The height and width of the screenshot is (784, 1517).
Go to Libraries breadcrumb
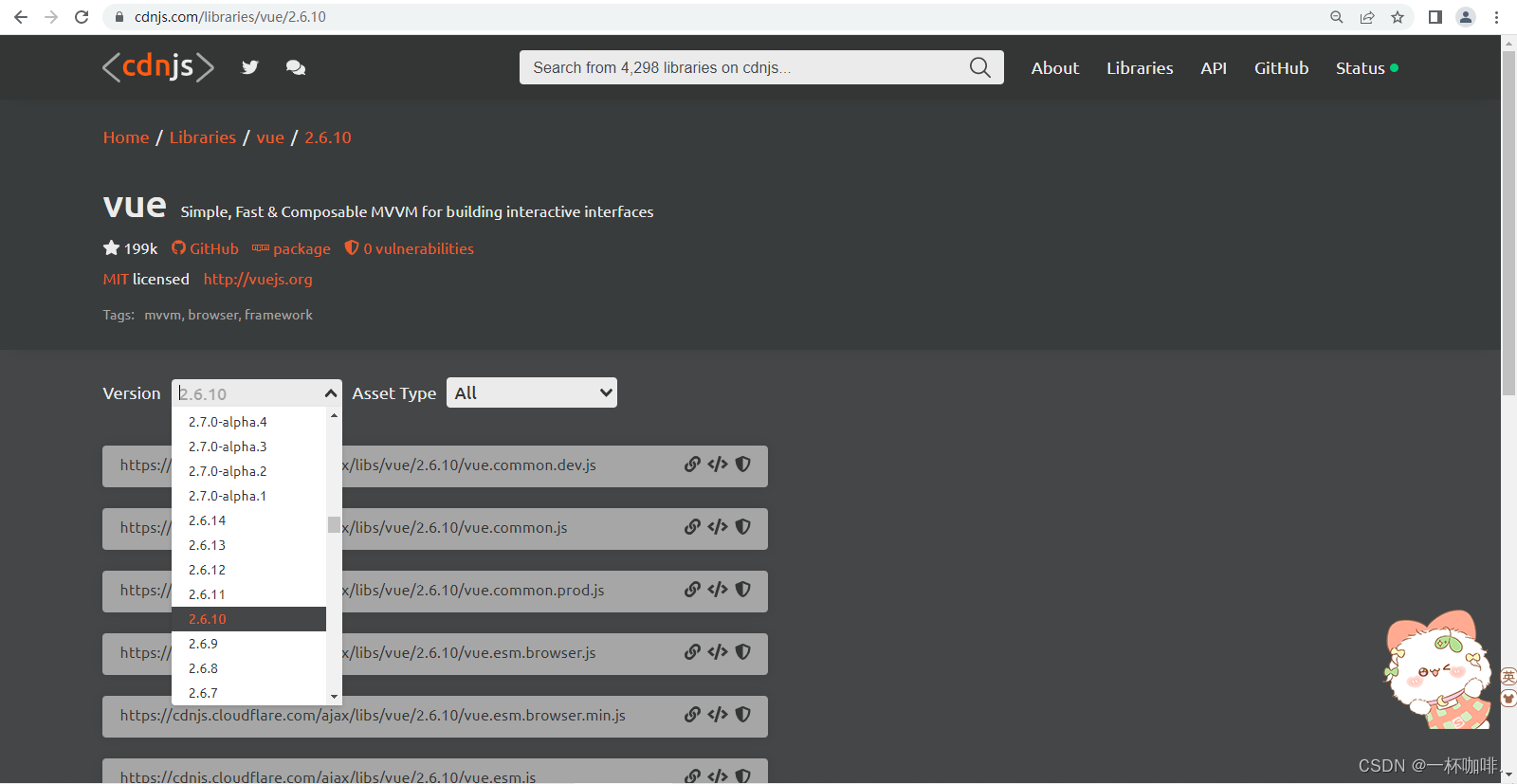203,137
